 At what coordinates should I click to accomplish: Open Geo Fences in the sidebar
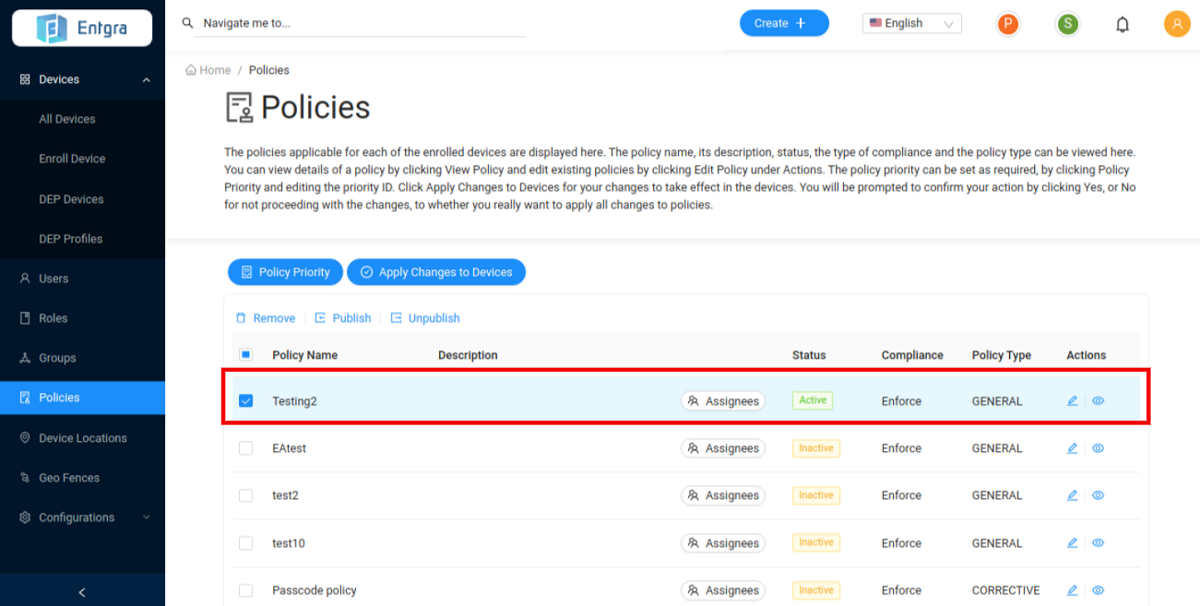pyautogui.click(x=69, y=478)
